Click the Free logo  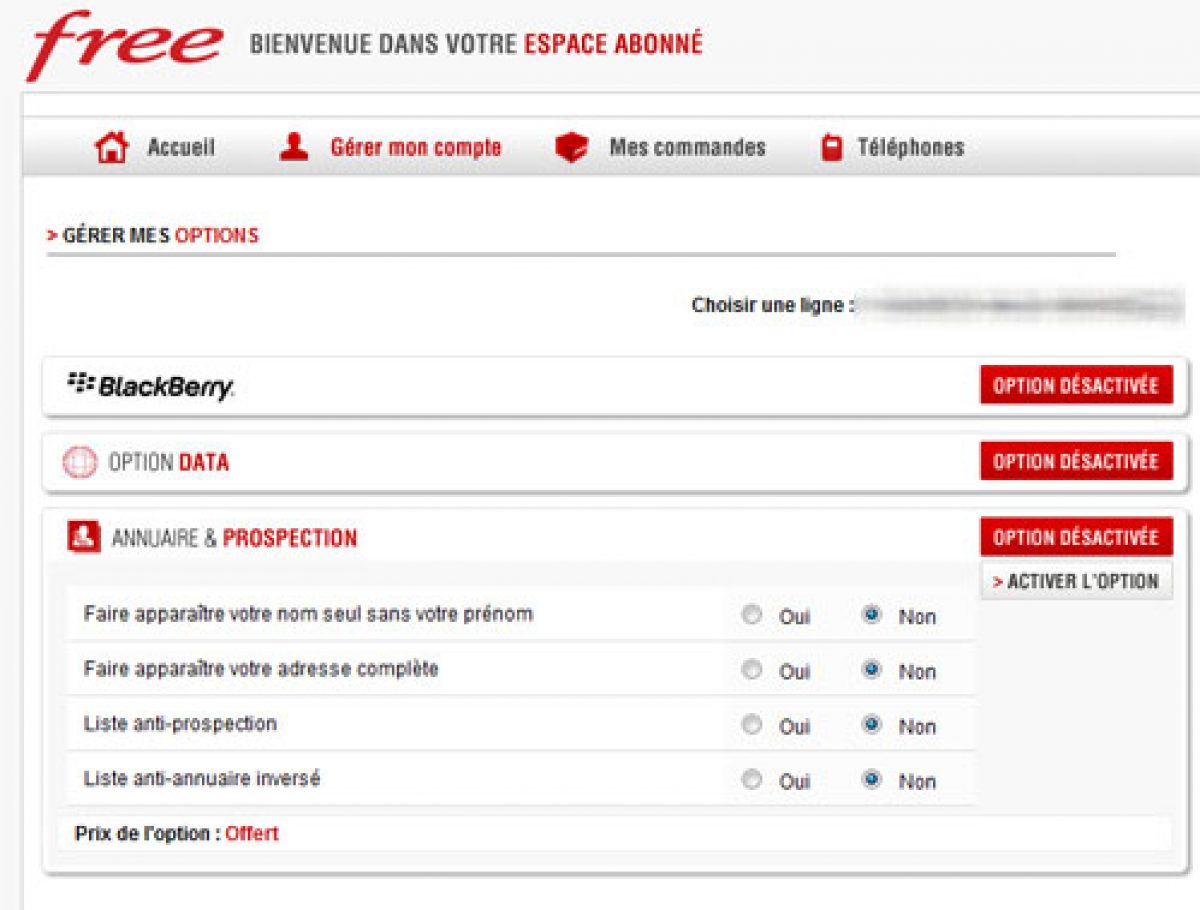(125, 44)
